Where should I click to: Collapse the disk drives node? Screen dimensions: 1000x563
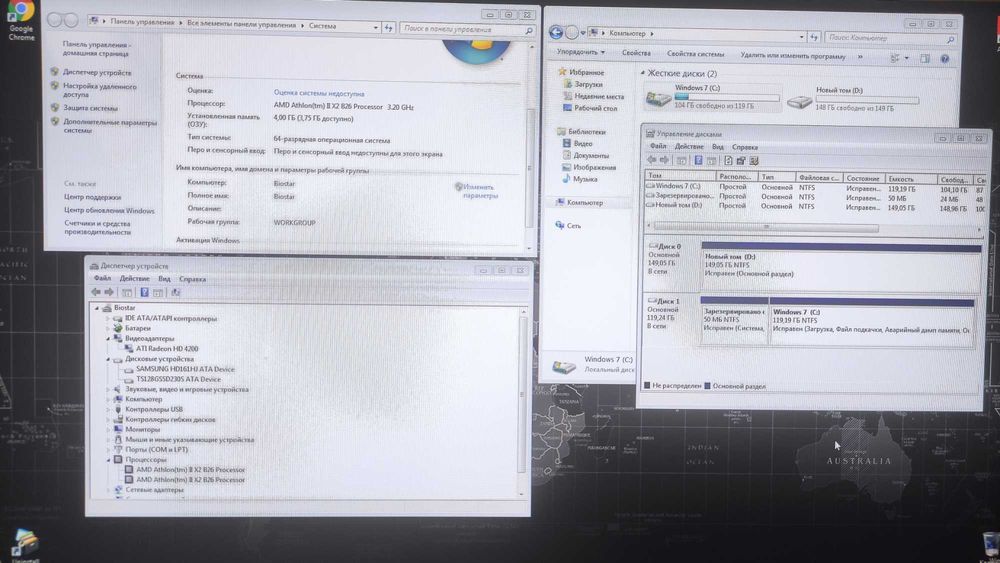pos(108,359)
